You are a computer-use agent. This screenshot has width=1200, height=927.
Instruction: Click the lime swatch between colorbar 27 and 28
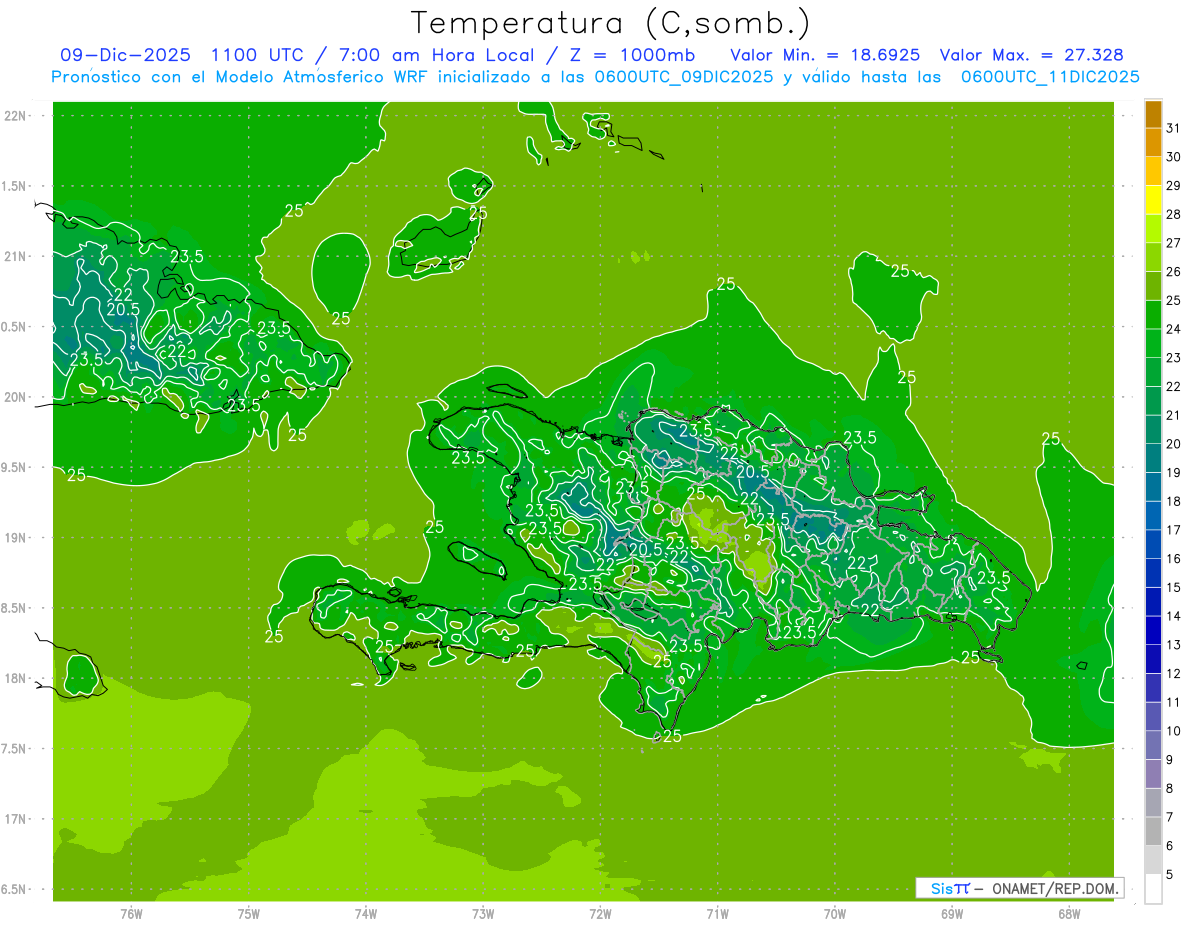[1153, 228]
